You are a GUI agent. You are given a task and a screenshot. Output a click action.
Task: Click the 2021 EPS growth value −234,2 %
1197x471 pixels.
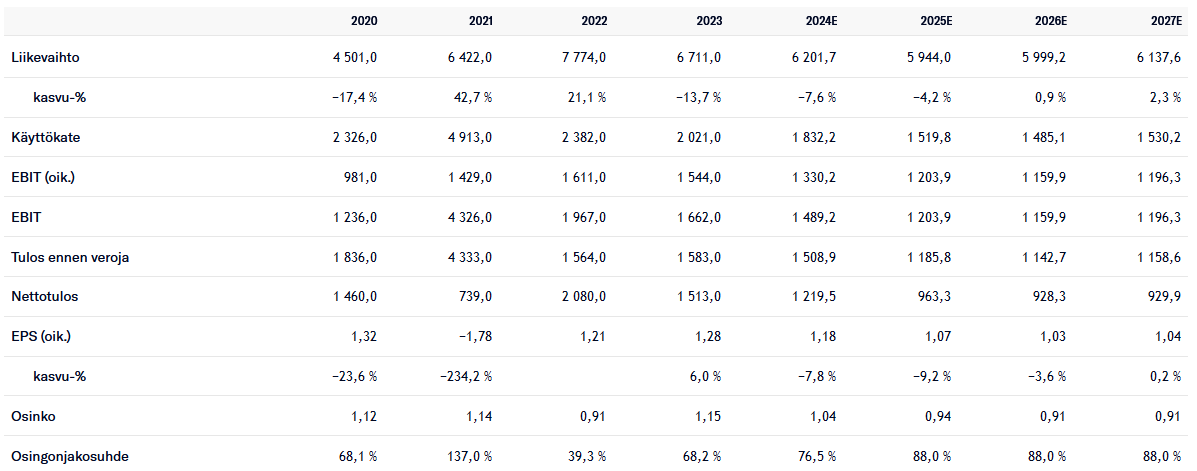(465, 376)
